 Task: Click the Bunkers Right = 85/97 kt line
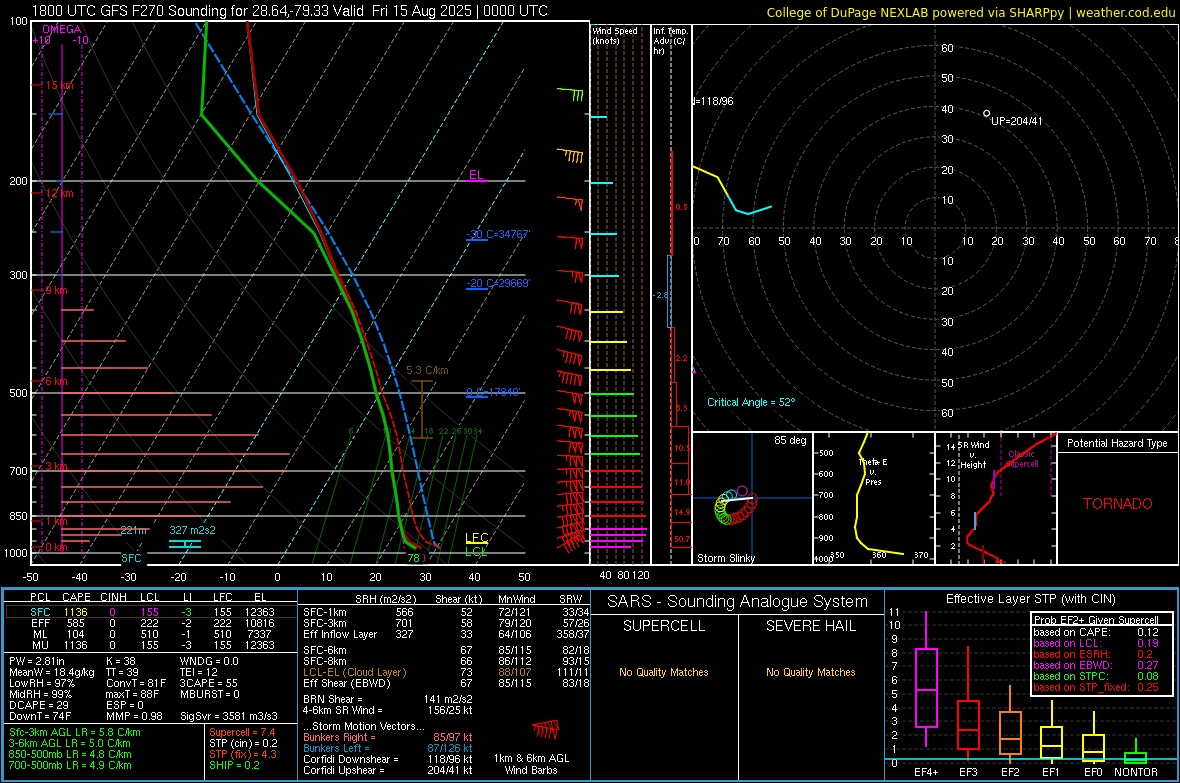tap(388, 737)
